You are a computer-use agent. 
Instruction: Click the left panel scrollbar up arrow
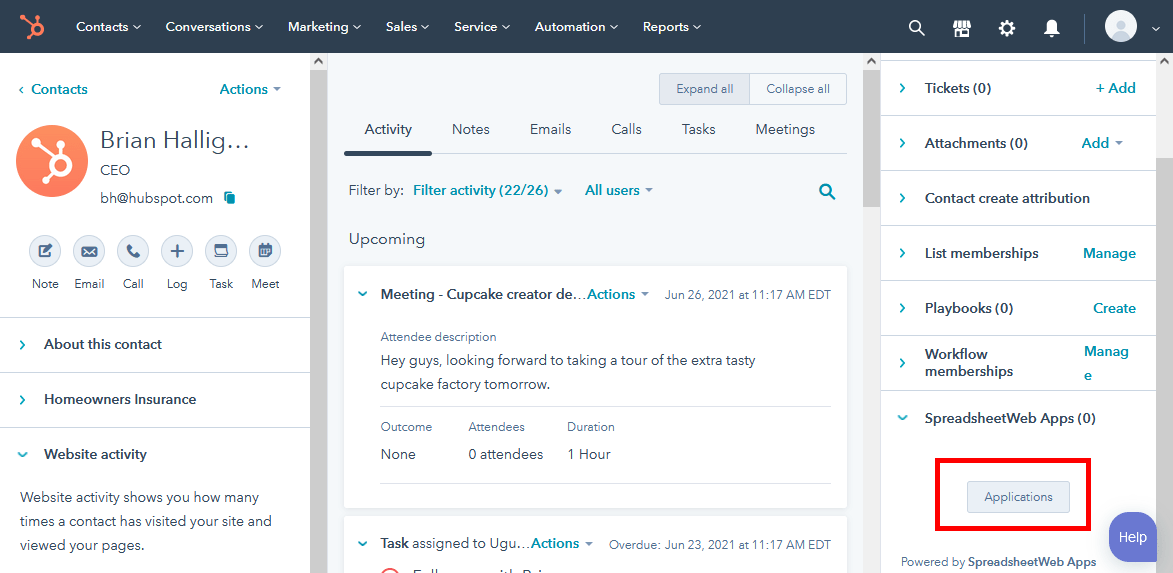319,61
